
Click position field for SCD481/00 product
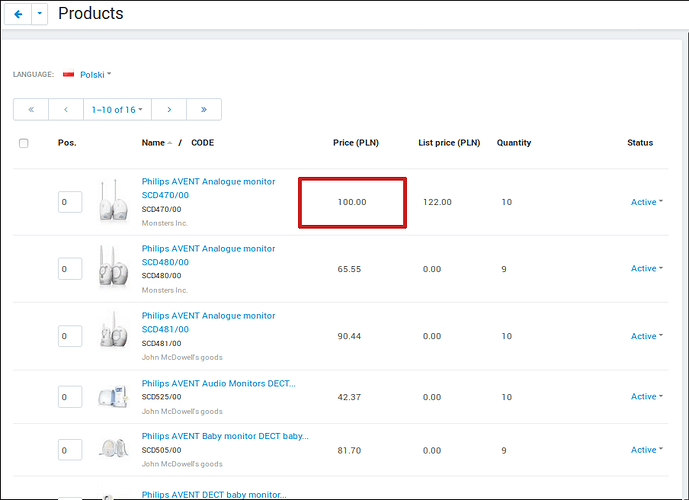tap(70, 336)
